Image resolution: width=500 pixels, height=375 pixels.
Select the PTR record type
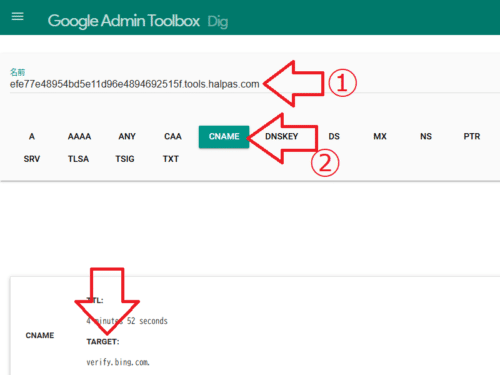(x=472, y=136)
